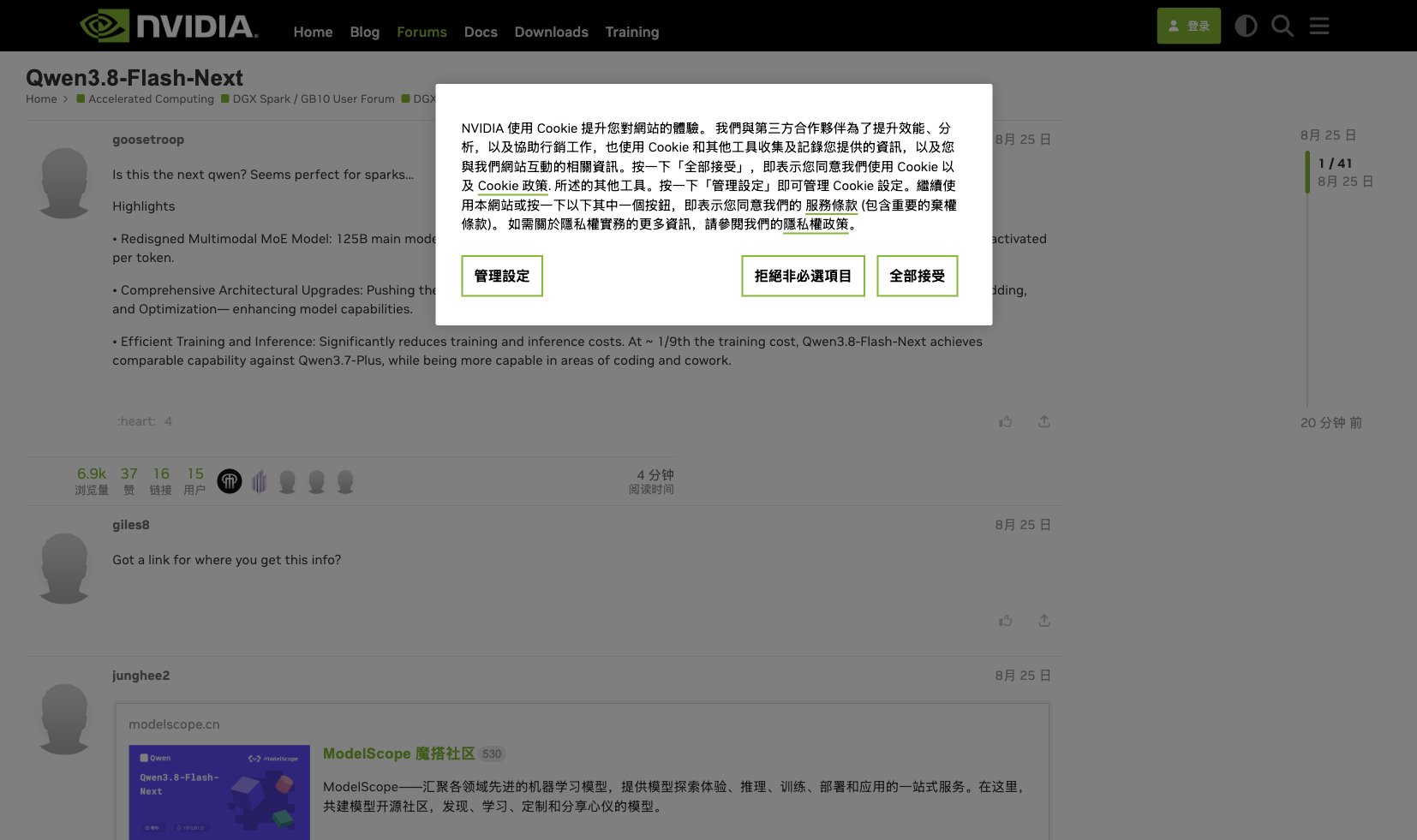The height and width of the screenshot is (840, 1417).
Task: Click the NVIDIA logo
Action: (169, 26)
